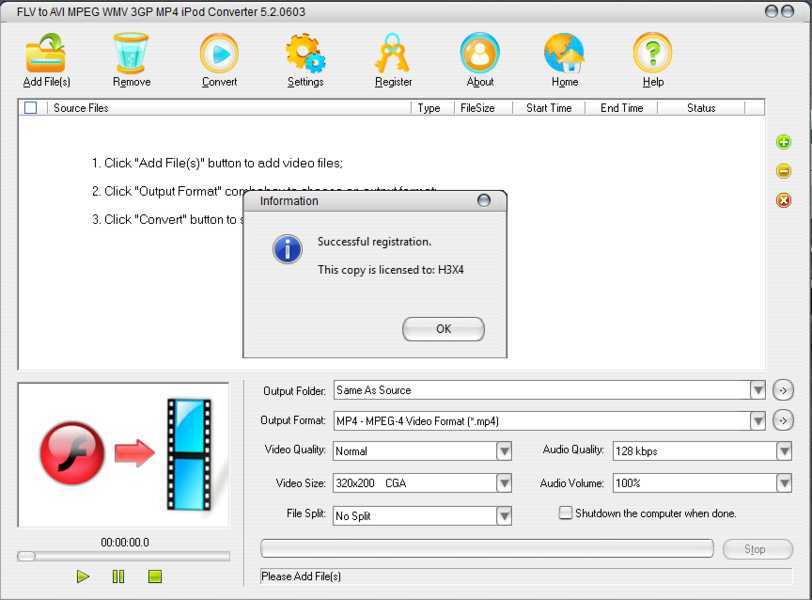This screenshot has width=812, height=600.
Task: Click the red X icon to clear list
Action: pyautogui.click(x=784, y=201)
